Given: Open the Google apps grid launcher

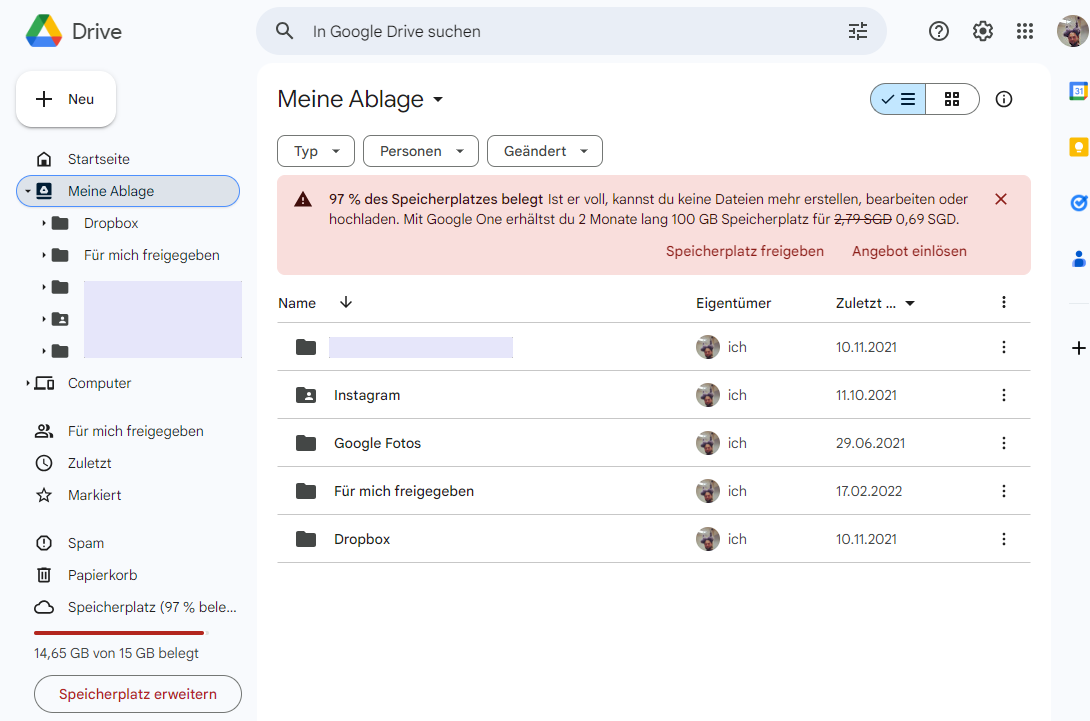Looking at the screenshot, I should coord(1025,31).
